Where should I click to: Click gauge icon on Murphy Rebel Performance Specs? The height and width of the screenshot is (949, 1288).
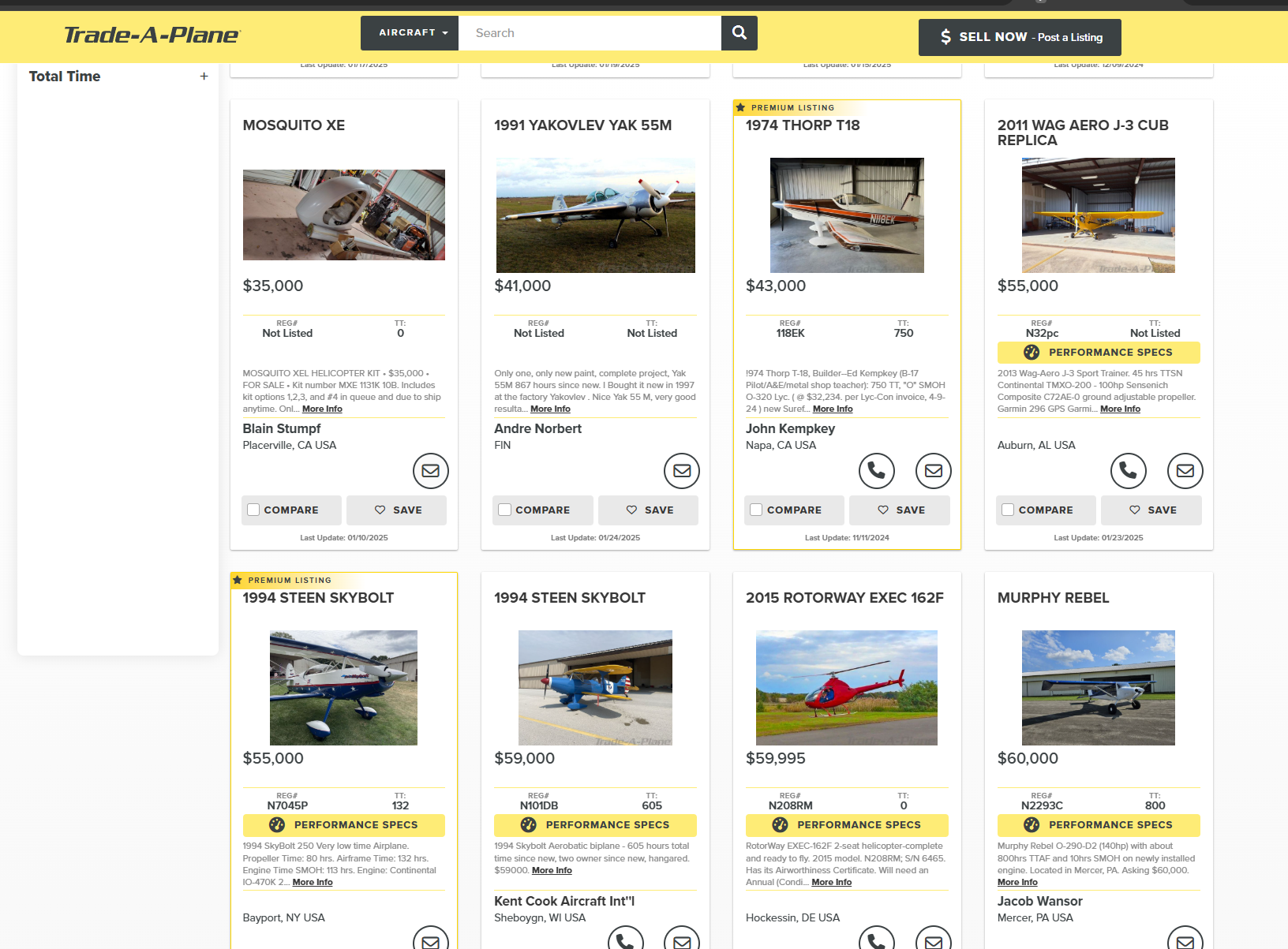[1032, 825]
